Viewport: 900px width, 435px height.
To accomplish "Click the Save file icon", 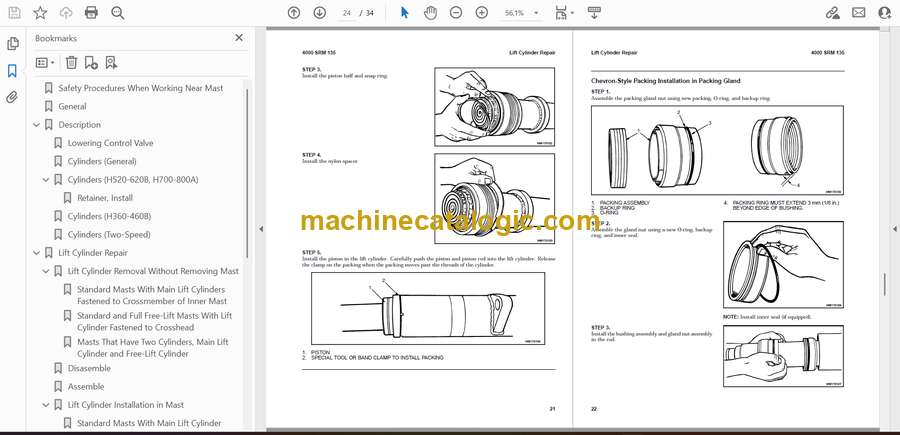I will pos(14,13).
